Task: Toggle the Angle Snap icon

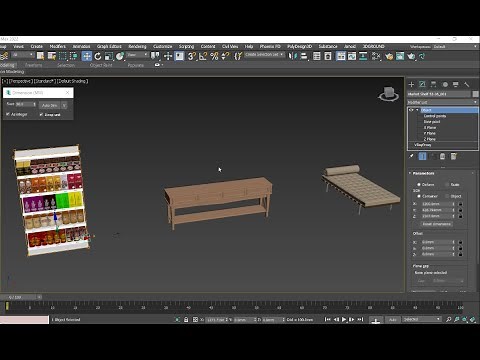Action: tap(203, 56)
